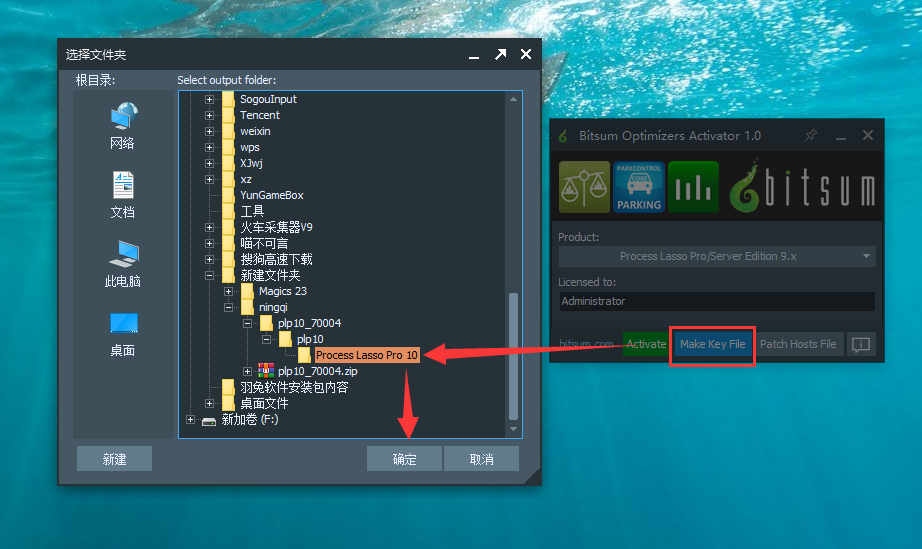
Task: Collapse the 新建文件夹 folder node
Action: 209,275
